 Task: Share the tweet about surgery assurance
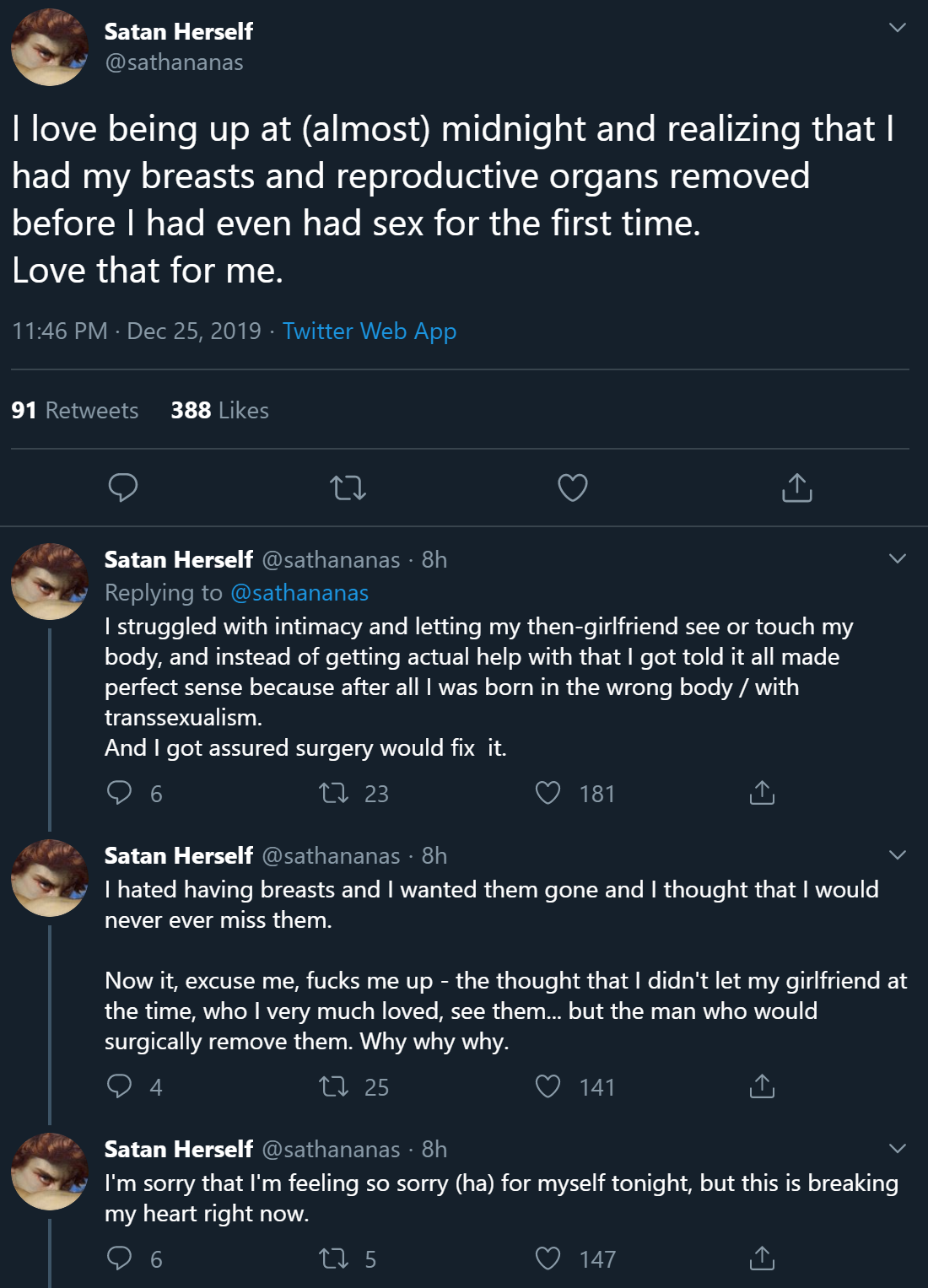click(x=762, y=793)
